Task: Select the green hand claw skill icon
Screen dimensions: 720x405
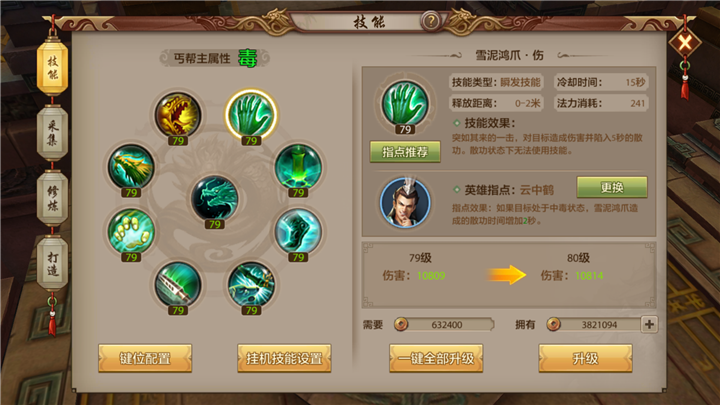Action: coord(251,115)
